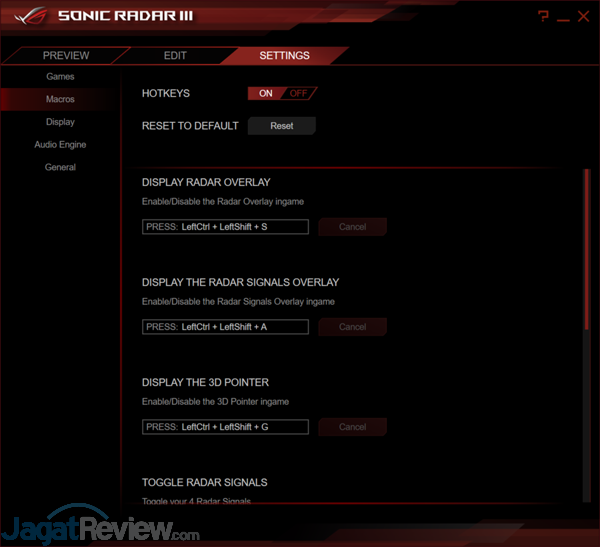Open the General settings section

click(60, 167)
